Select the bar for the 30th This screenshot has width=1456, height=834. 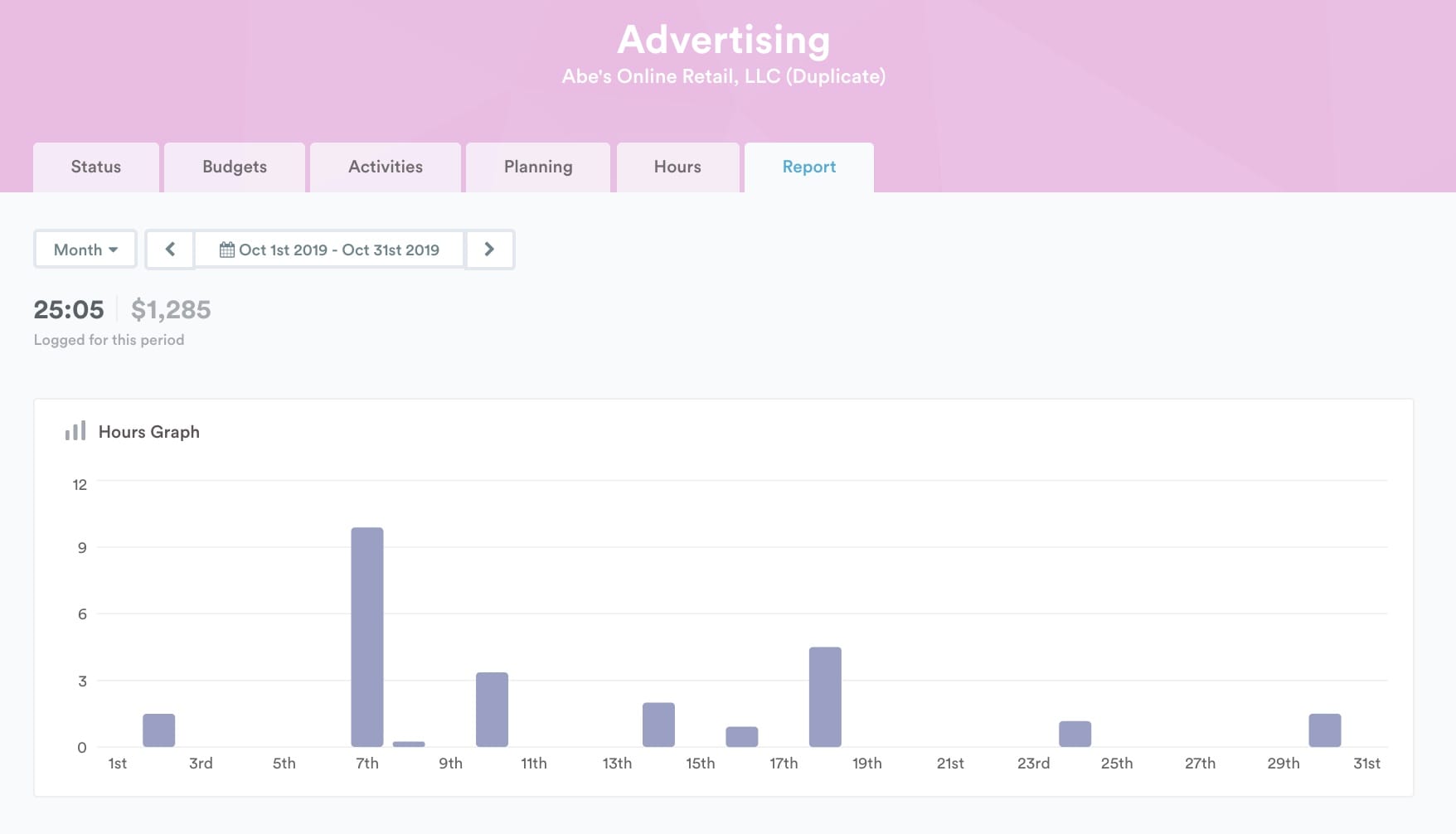(x=1325, y=730)
